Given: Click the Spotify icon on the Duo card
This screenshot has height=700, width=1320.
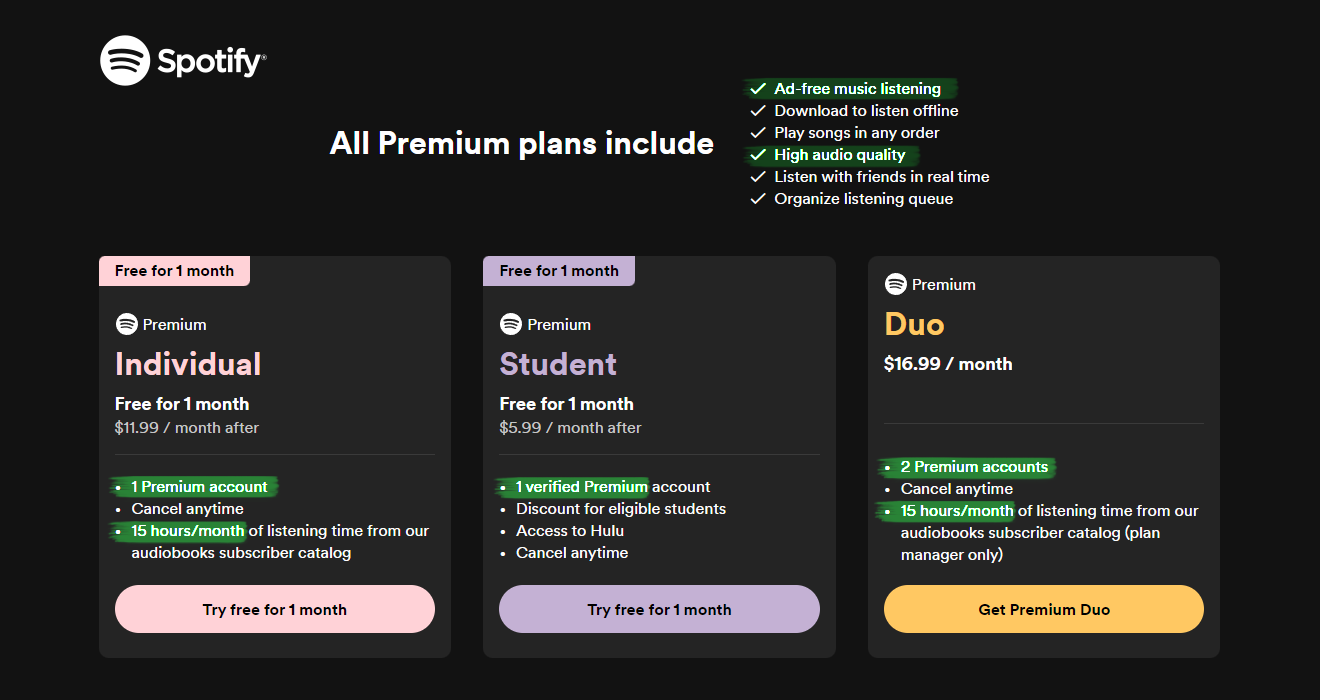Looking at the screenshot, I should click(894, 284).
